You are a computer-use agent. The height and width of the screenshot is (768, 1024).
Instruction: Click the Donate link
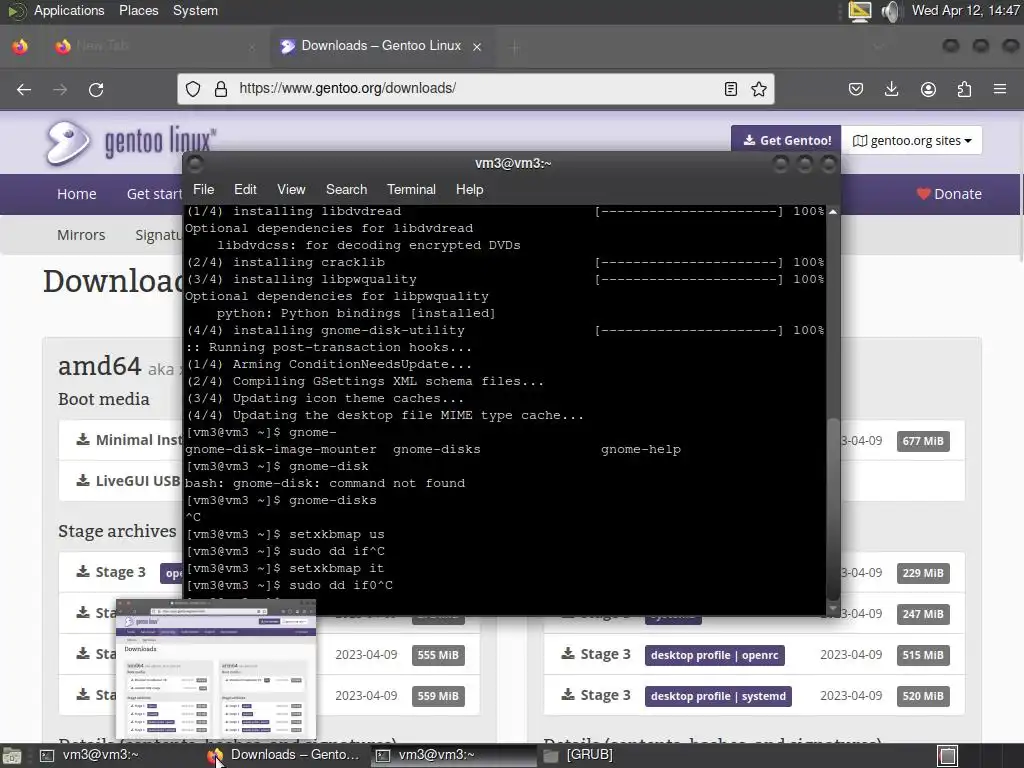pos(949,194)
